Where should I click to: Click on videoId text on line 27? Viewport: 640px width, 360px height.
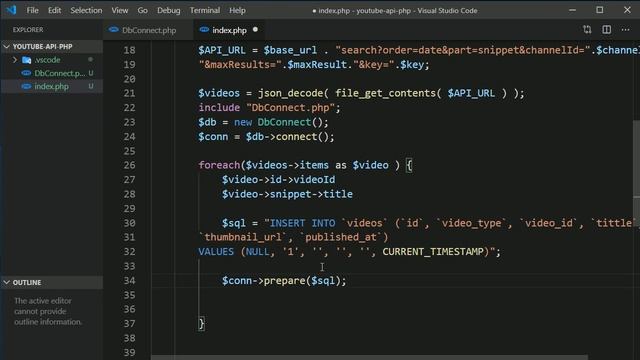314,180
